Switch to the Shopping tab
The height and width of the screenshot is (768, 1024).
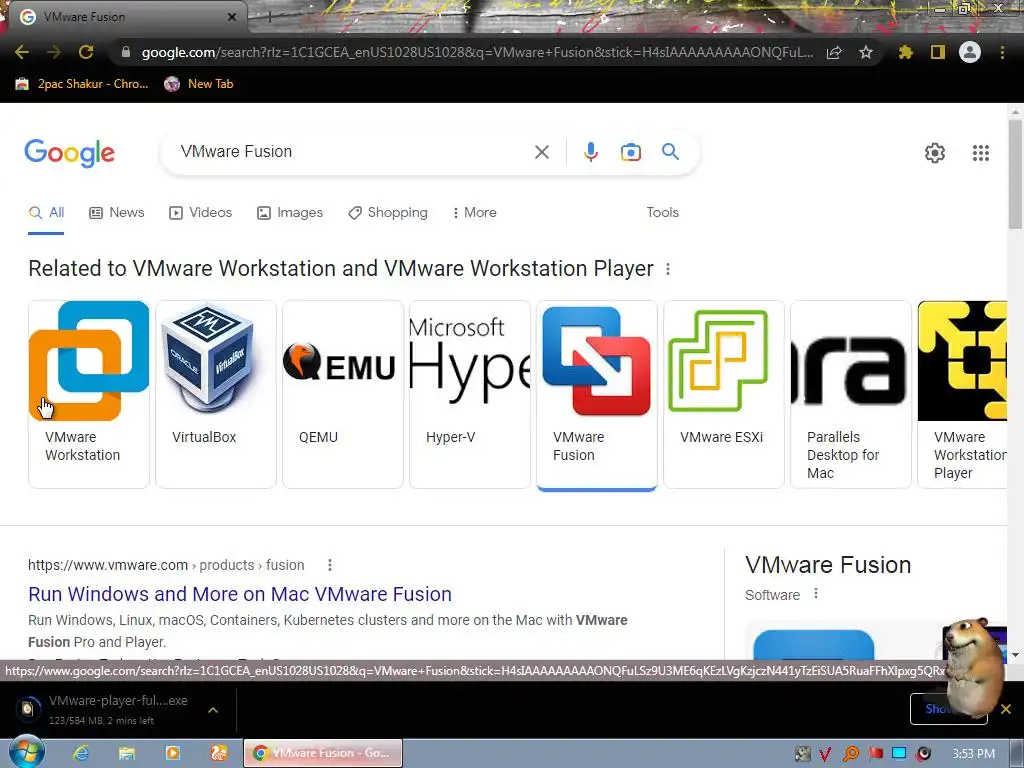click(x=388, y=213)
